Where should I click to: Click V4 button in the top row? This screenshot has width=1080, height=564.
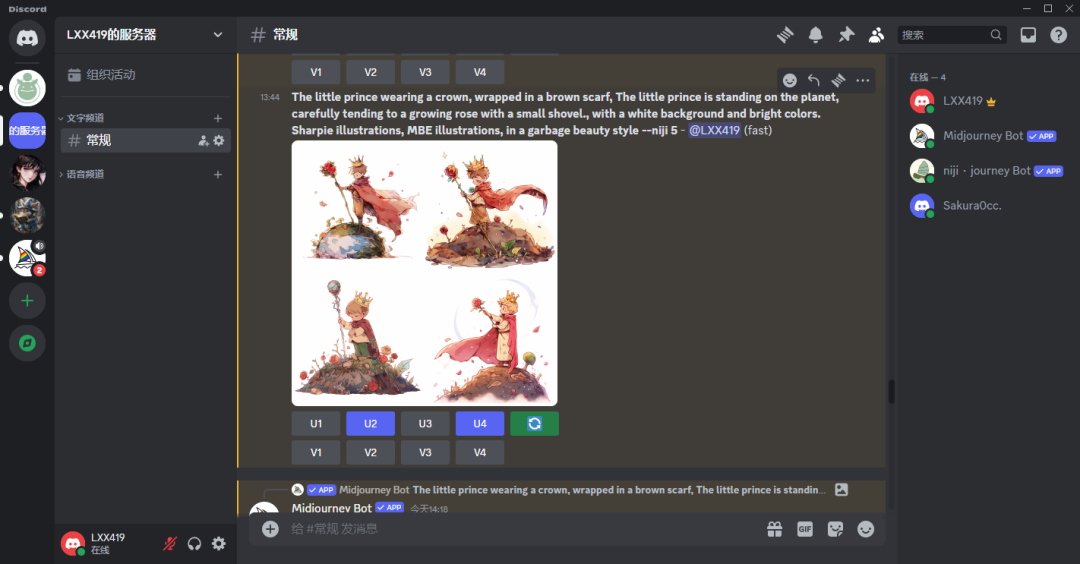point(480,72)
